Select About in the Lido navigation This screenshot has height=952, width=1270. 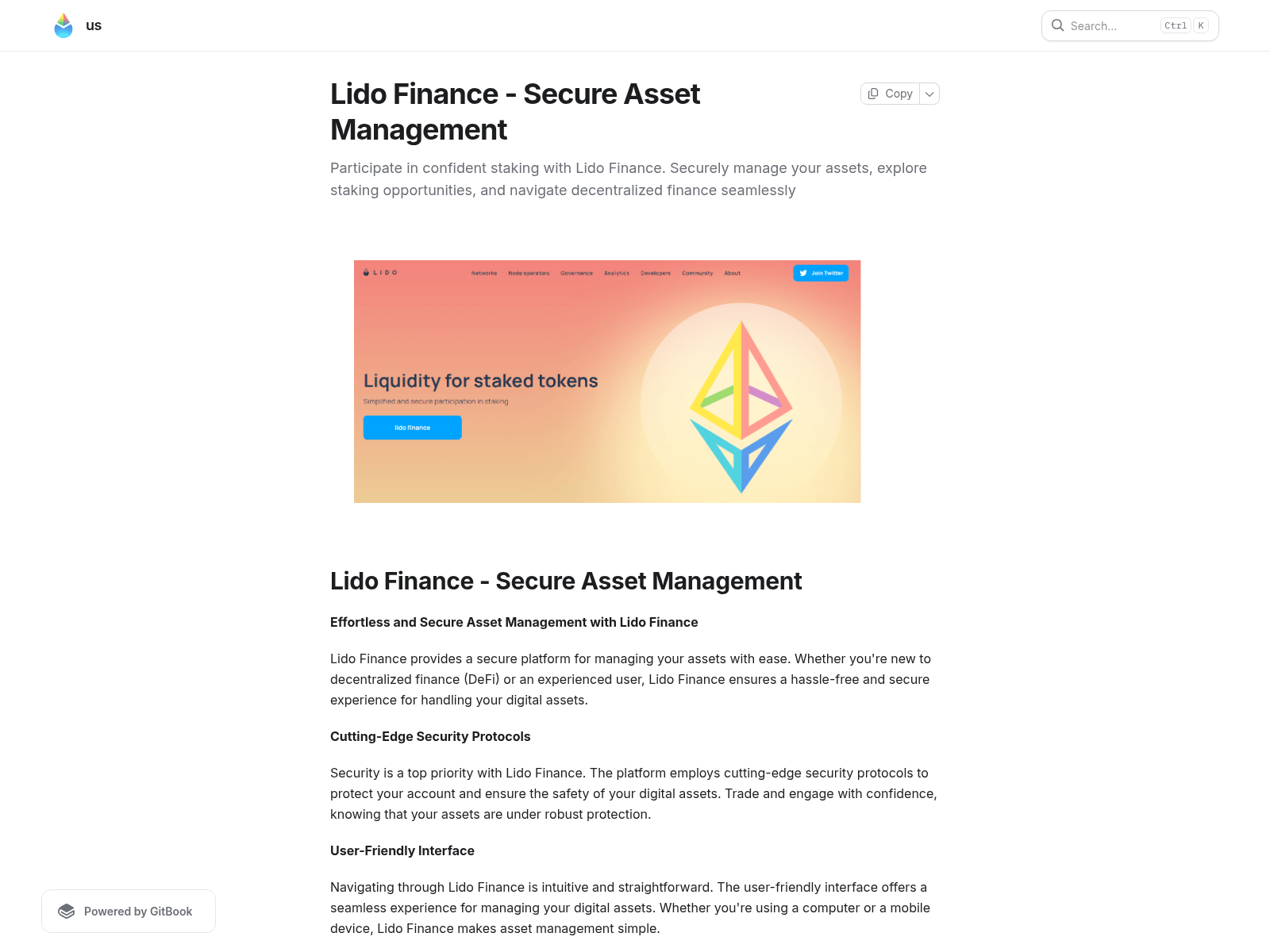732,273
